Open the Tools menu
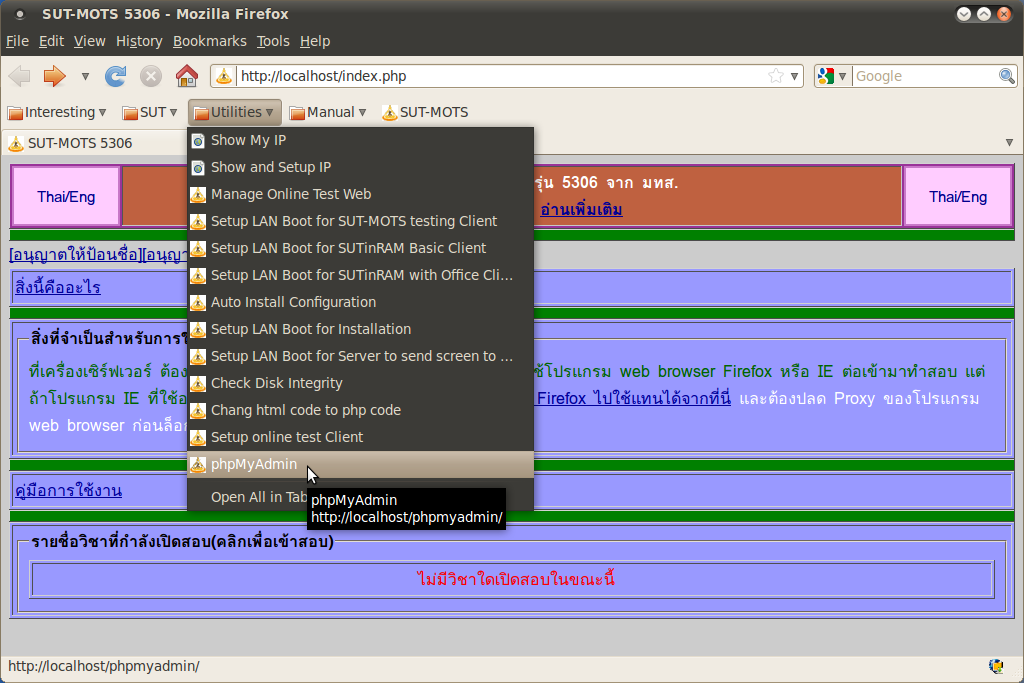Viewport: 1024px width, 683px height. click(273, 41)
